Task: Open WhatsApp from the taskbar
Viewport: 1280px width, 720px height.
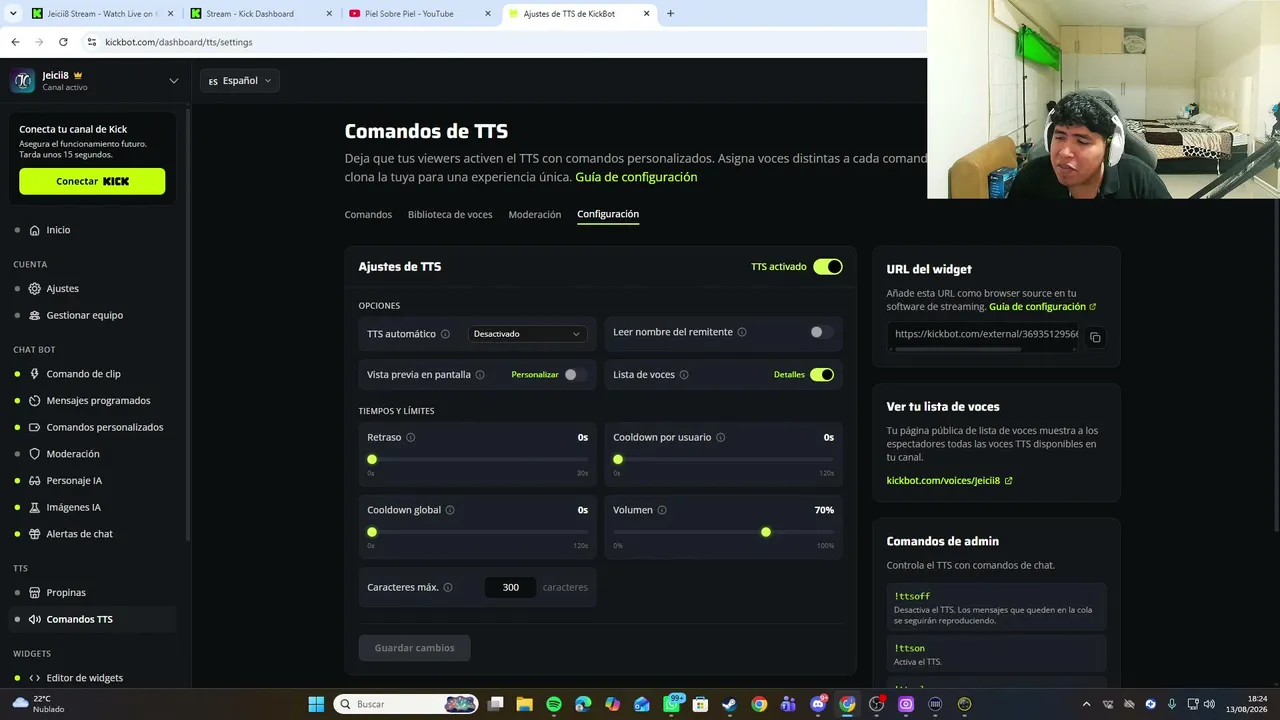Action: coord(672,704)
